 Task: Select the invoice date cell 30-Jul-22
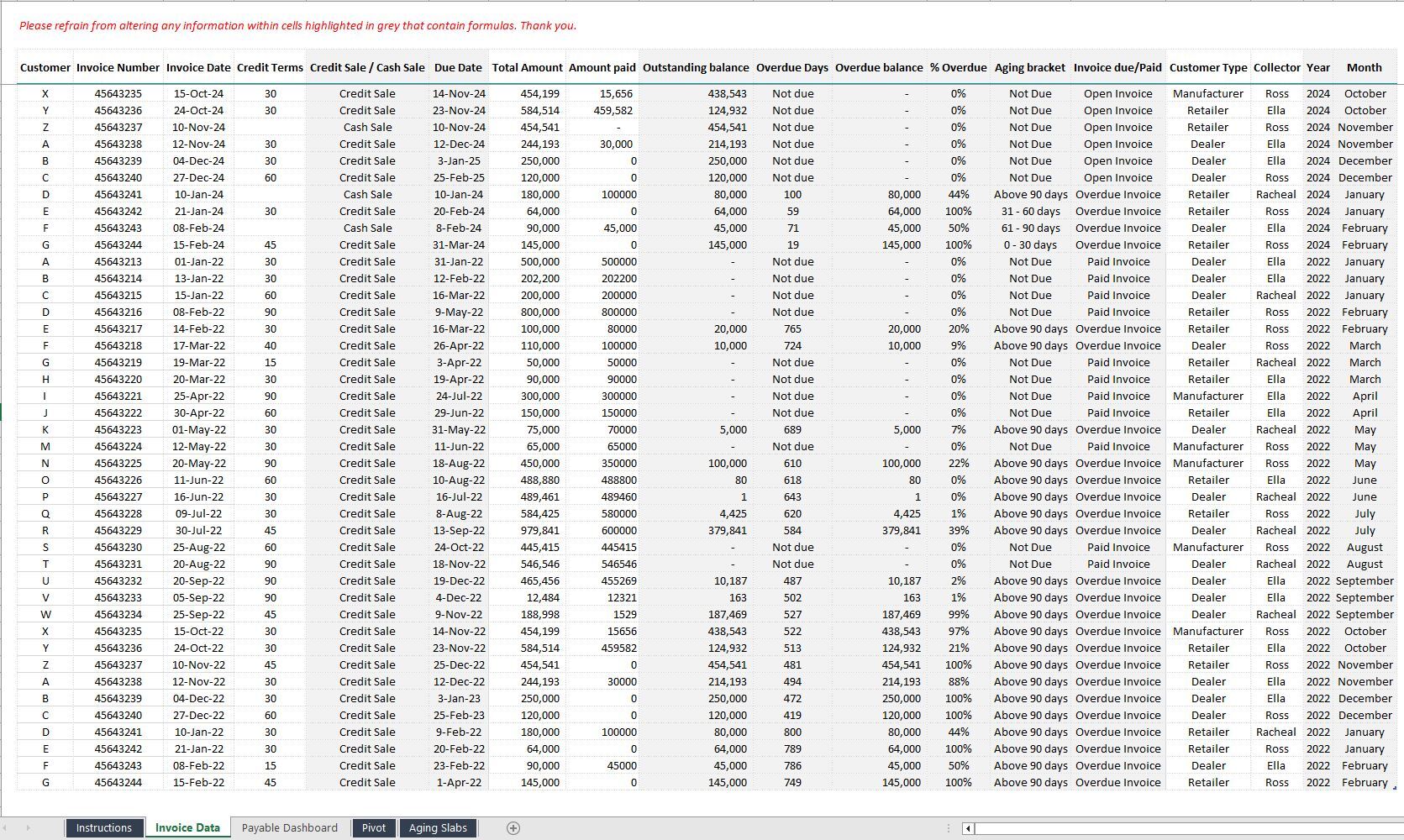point(198,530)
